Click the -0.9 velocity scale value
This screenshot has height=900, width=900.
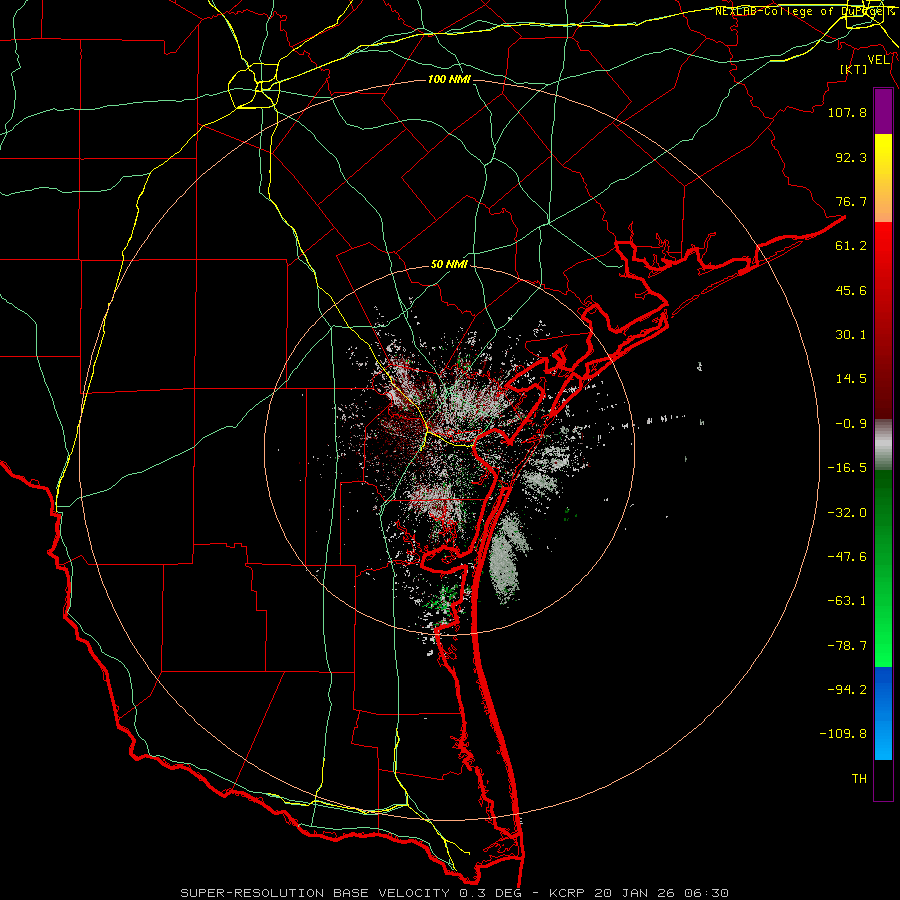851,424
